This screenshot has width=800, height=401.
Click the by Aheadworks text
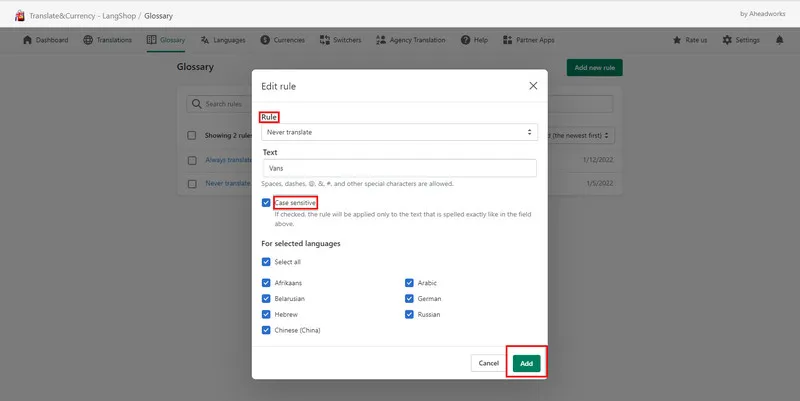click(x=763, y=14)
